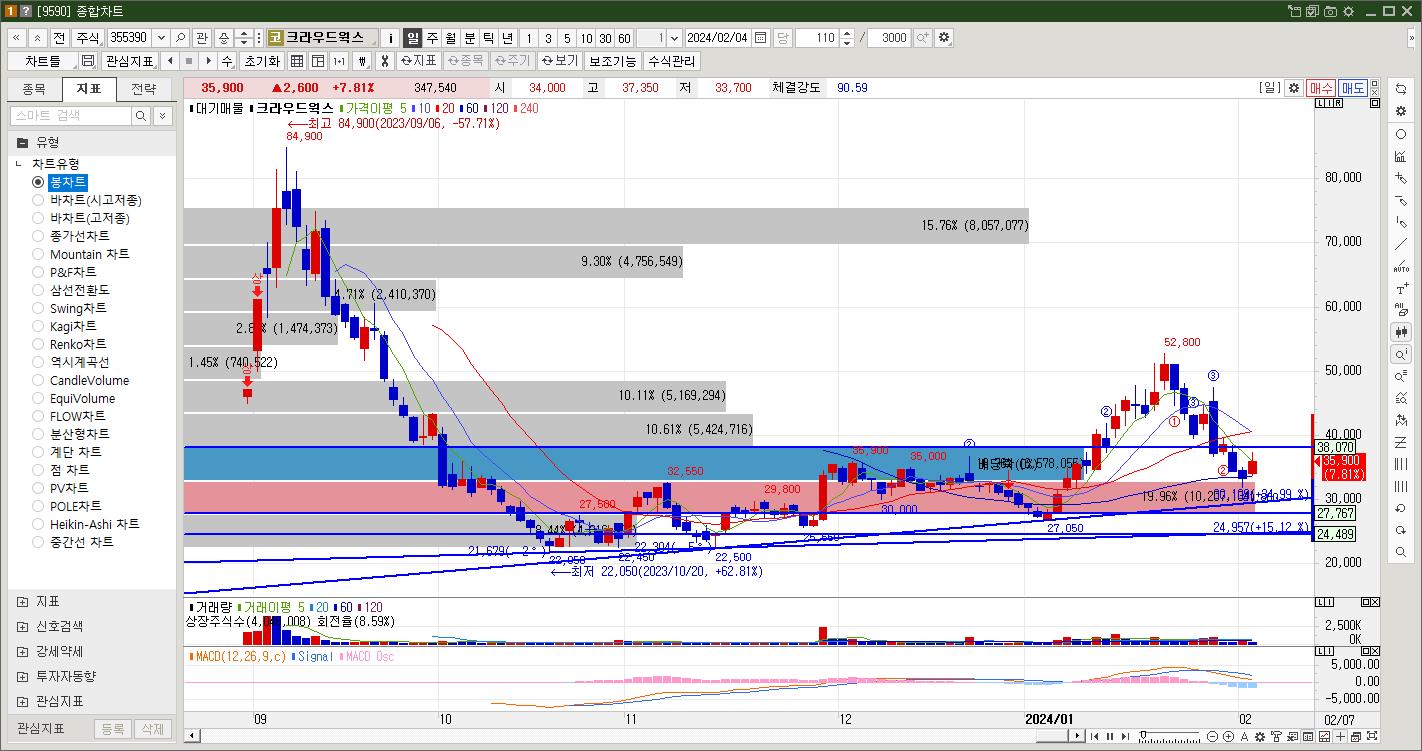
Task: Click the play forward arrow in toolbar
Action: tap(208, 61)
